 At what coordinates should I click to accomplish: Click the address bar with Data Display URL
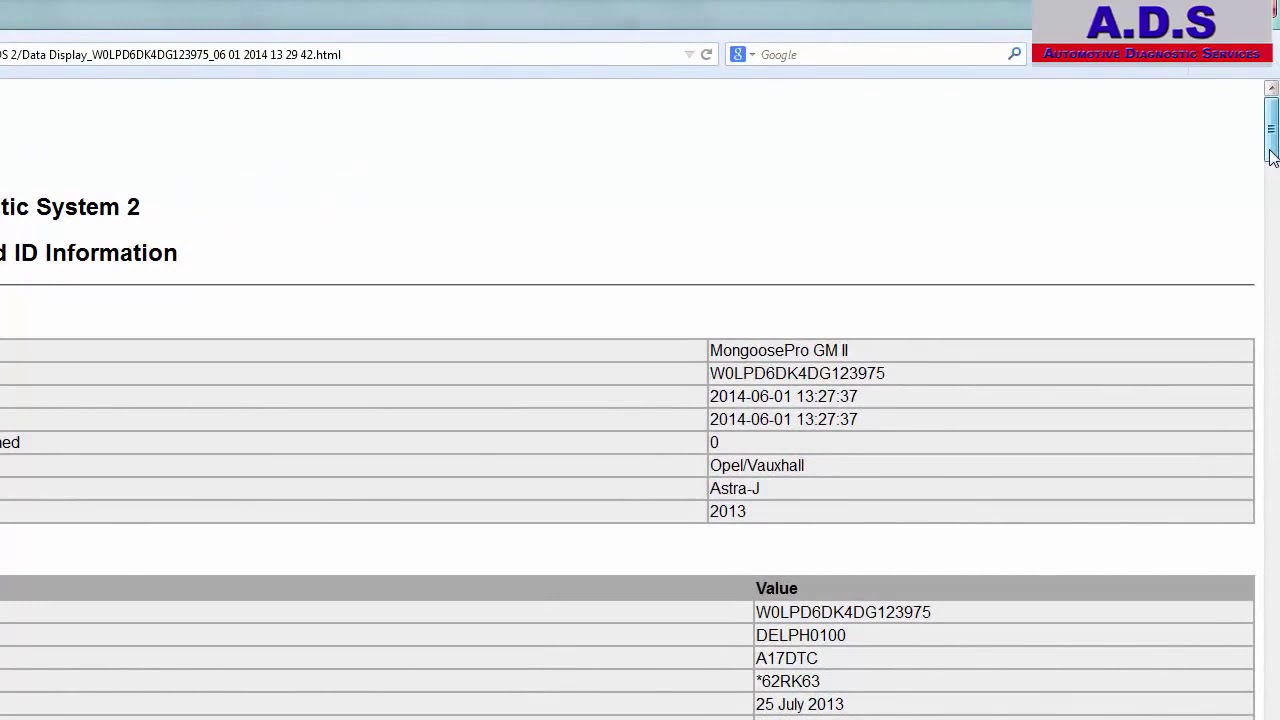(340, 55)
